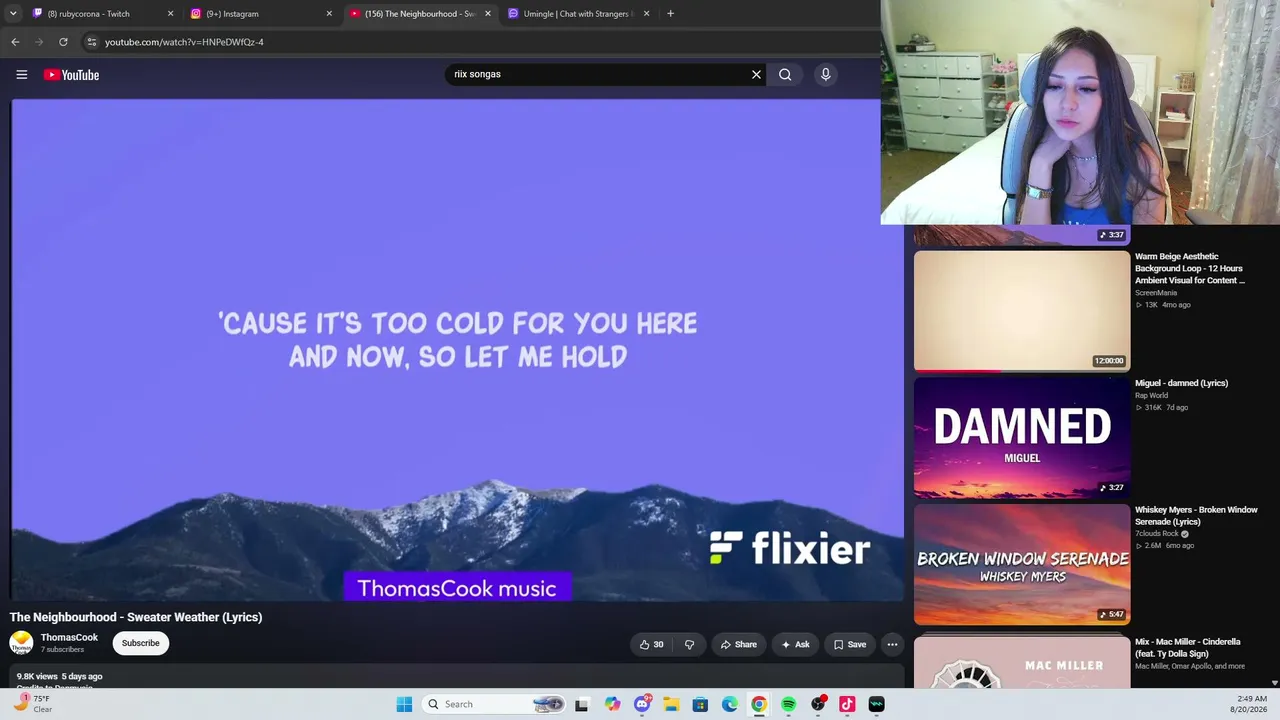The width and height of the screenshot is (1280, 720).
Task: Open the Warm Beige Aesthetic video thumbnail
Action: (1022, 311)
